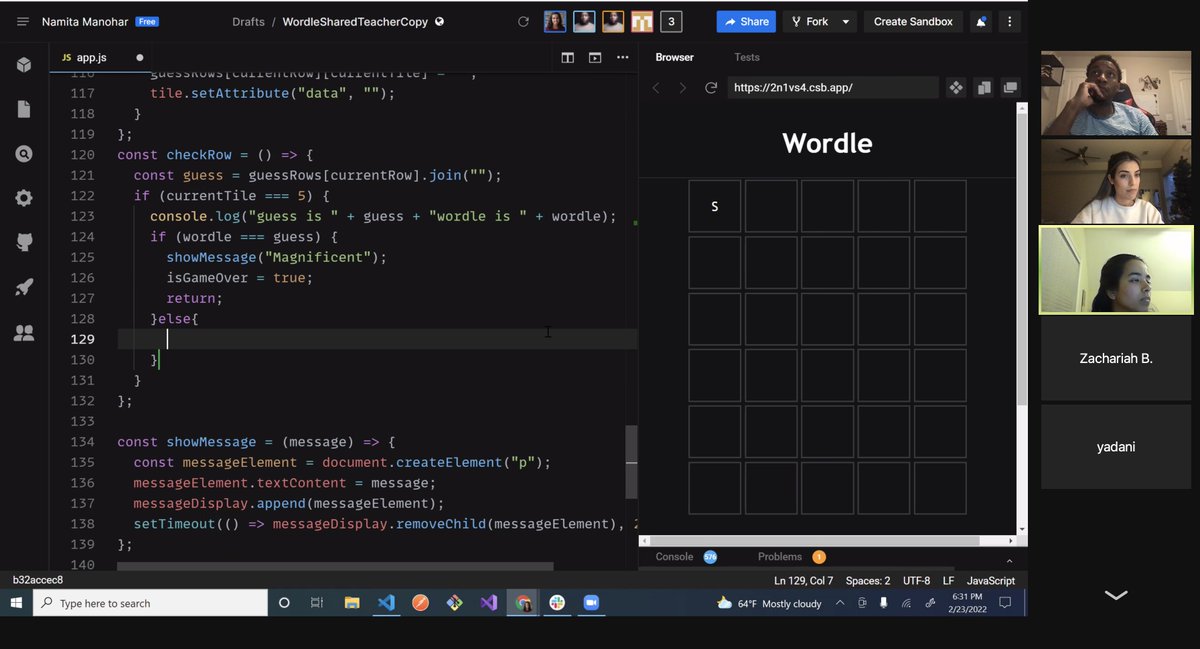
Task: Click the highlighted Zoom participant video
Action: [1117, 270]
